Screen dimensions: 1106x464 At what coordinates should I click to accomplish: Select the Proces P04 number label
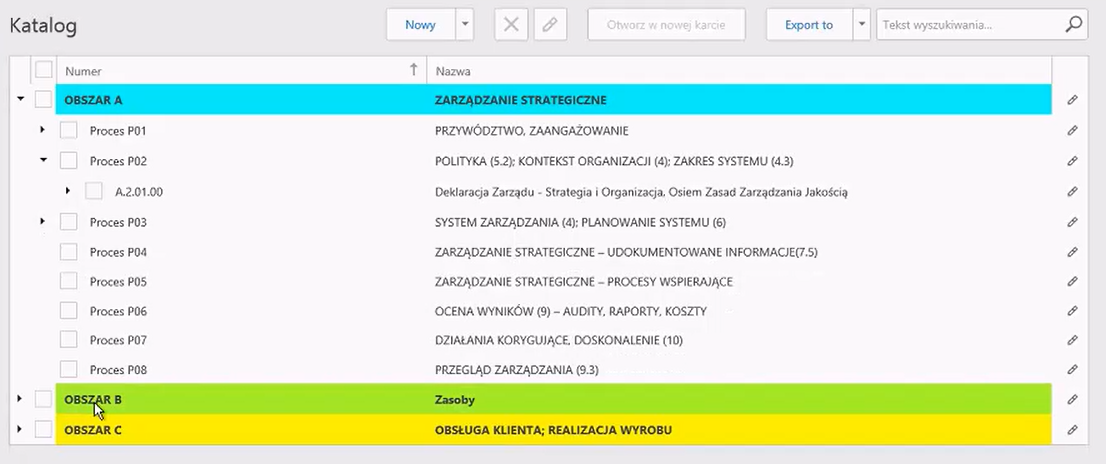tap(118, 252)
